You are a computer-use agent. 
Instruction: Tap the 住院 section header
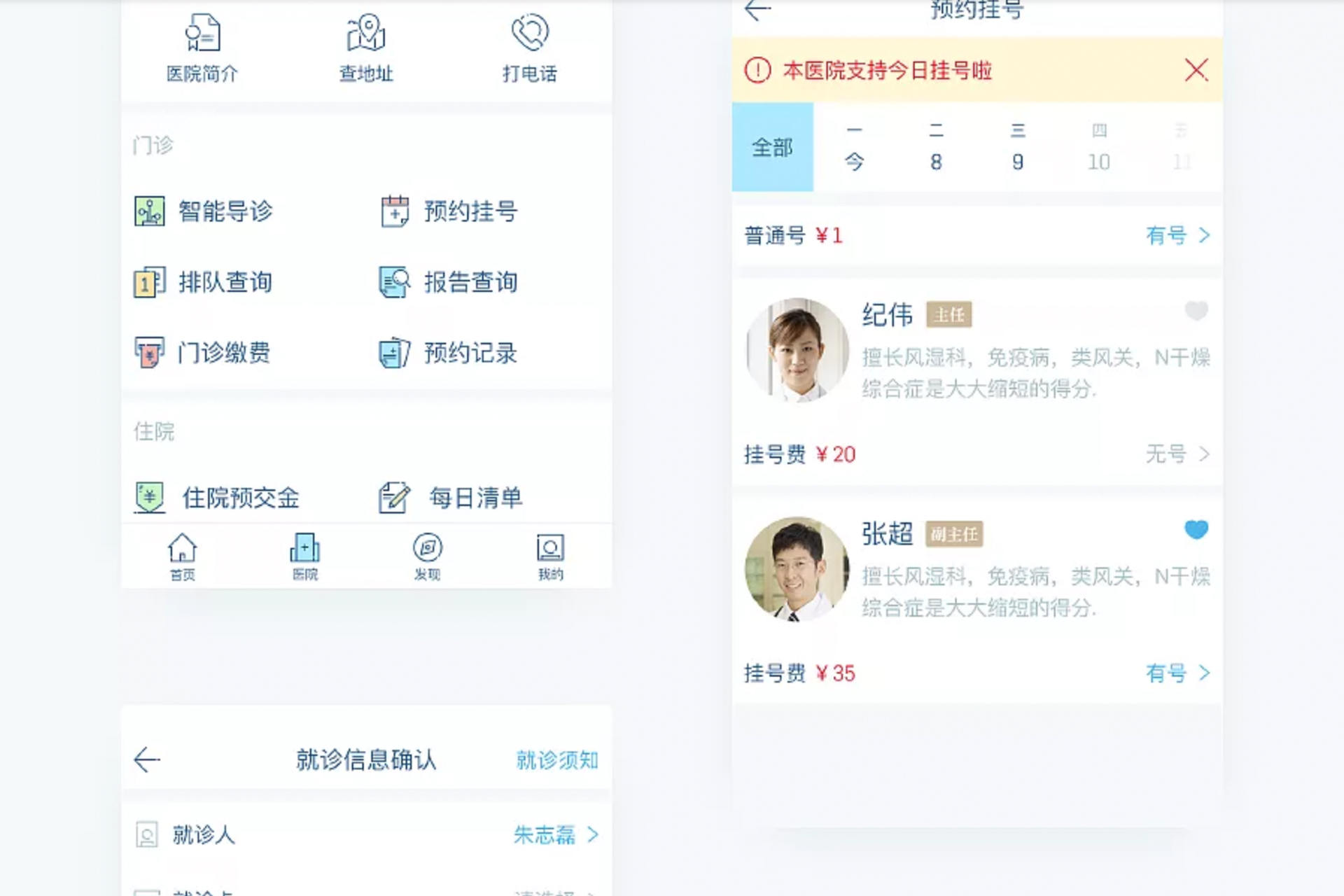[154, 431]
